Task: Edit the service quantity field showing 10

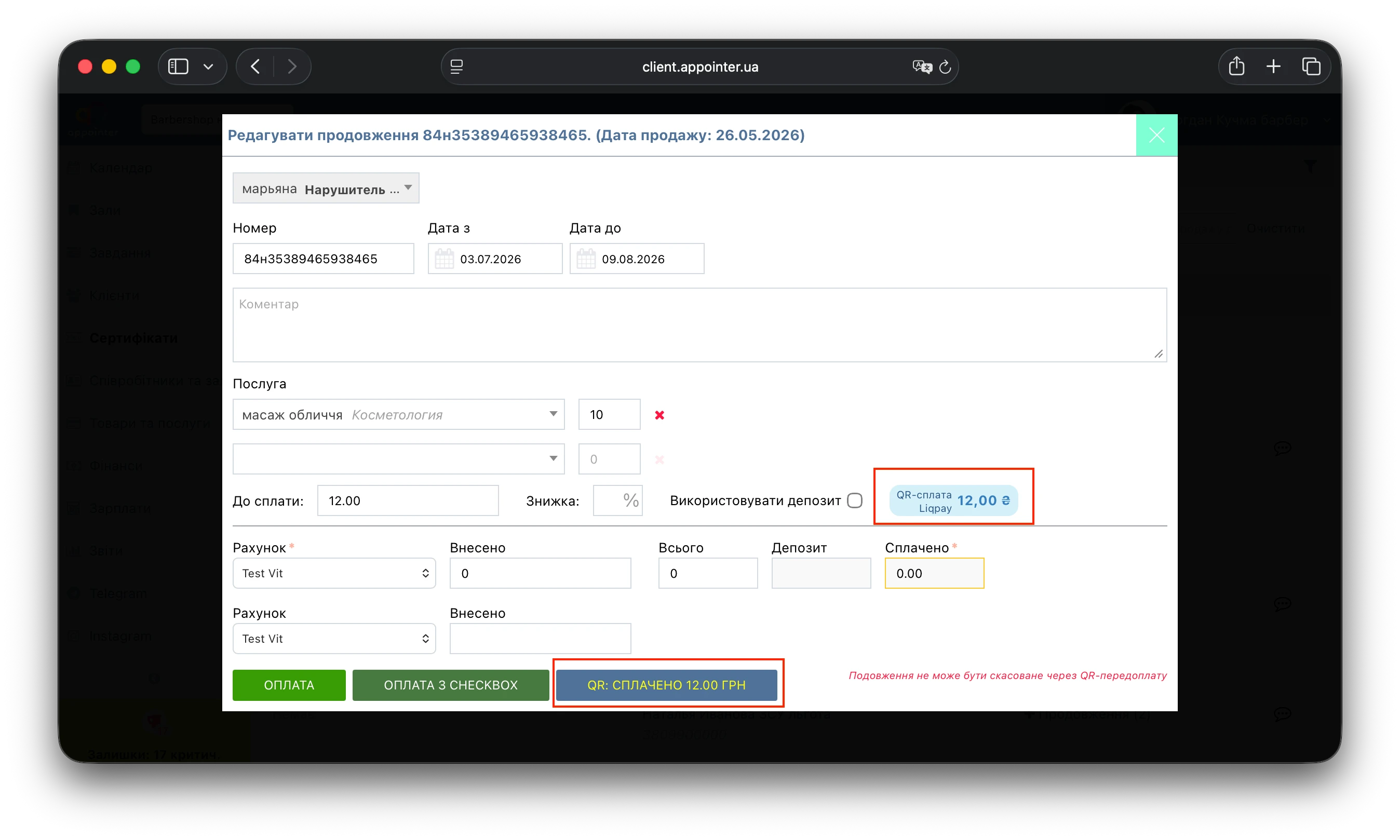Action: click(x=609, y=414)
